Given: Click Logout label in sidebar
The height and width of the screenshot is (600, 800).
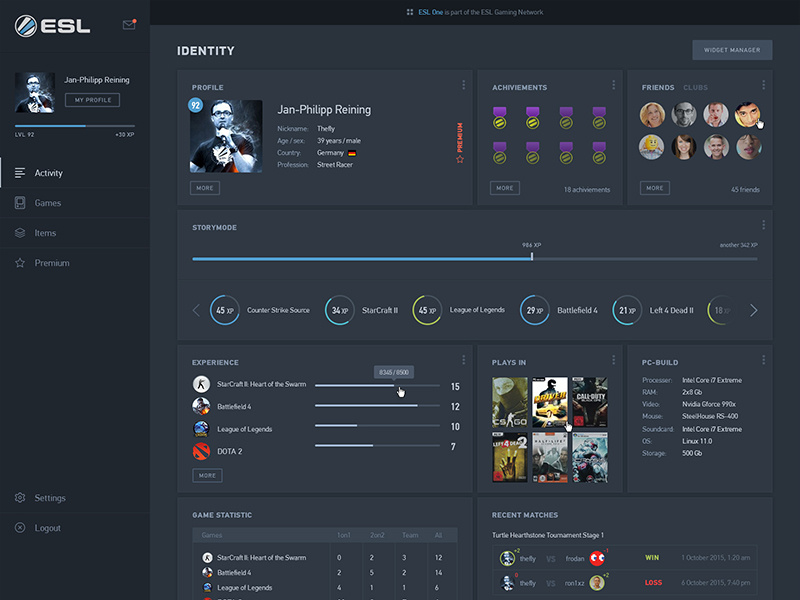Looking at the screenshot, I should (x=47, y=528).
